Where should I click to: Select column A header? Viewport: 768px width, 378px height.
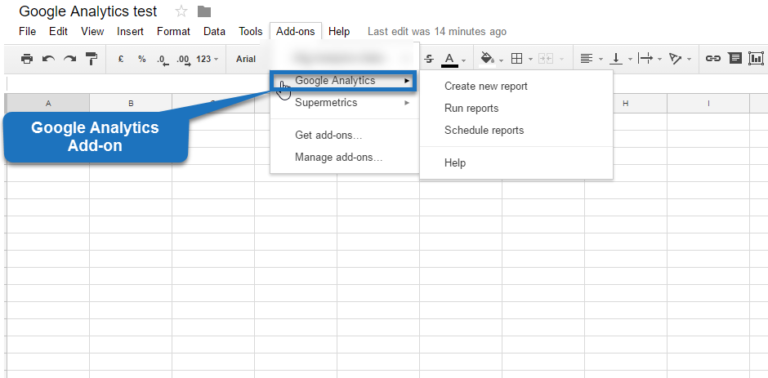[48, 103]
